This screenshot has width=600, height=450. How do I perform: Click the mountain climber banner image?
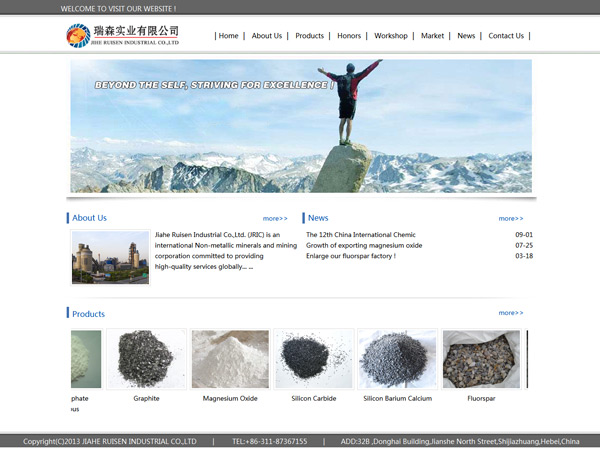coord(300,125)
